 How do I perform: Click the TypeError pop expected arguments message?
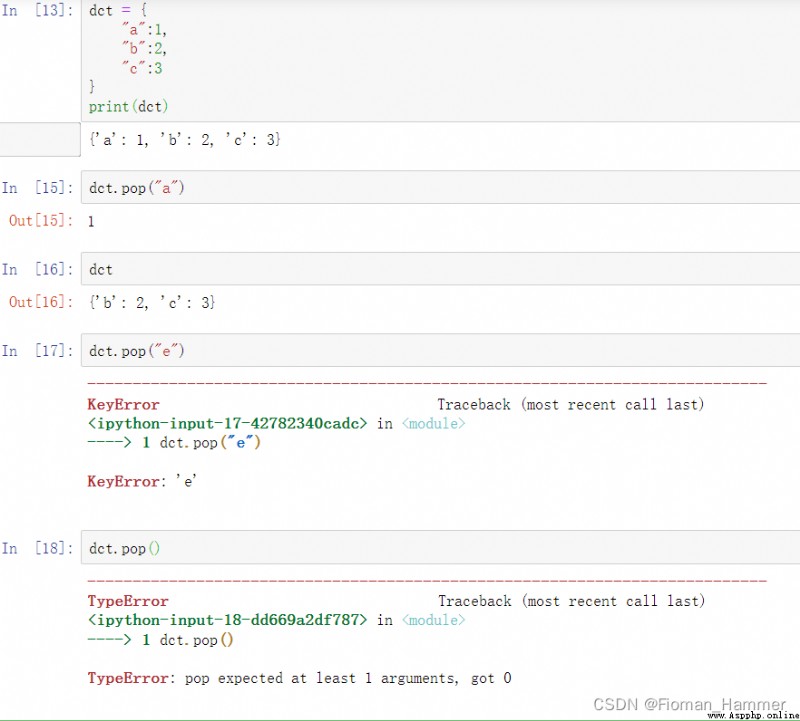tap(299, 678)
